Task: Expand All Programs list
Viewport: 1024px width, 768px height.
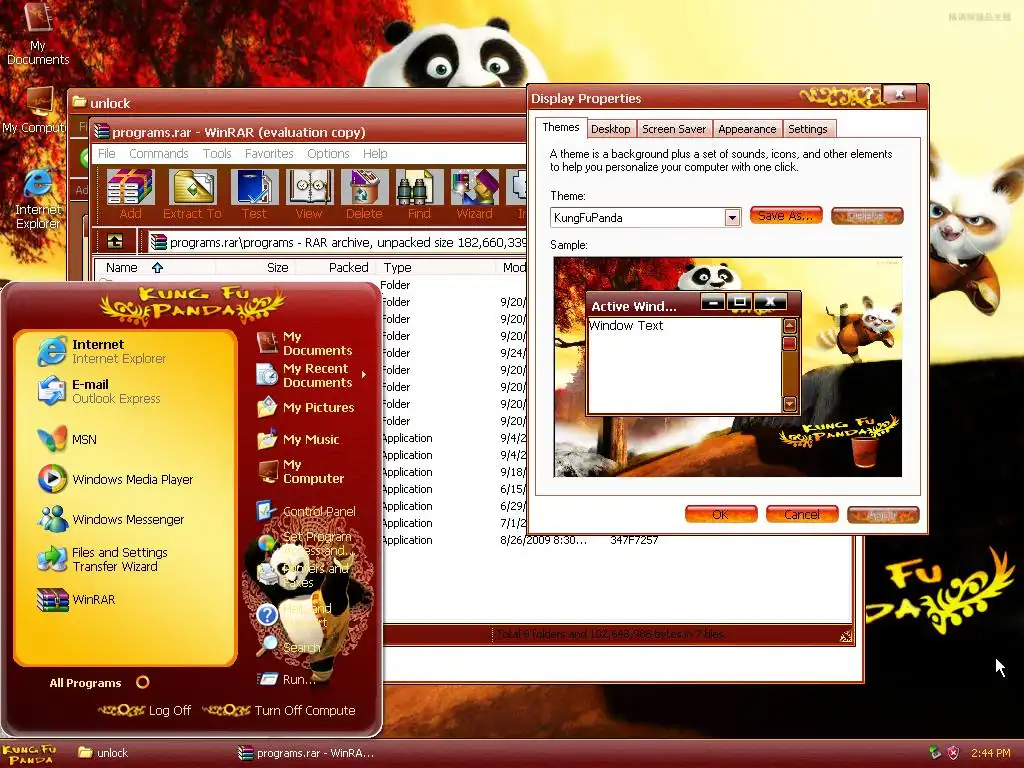Action: 98,682
